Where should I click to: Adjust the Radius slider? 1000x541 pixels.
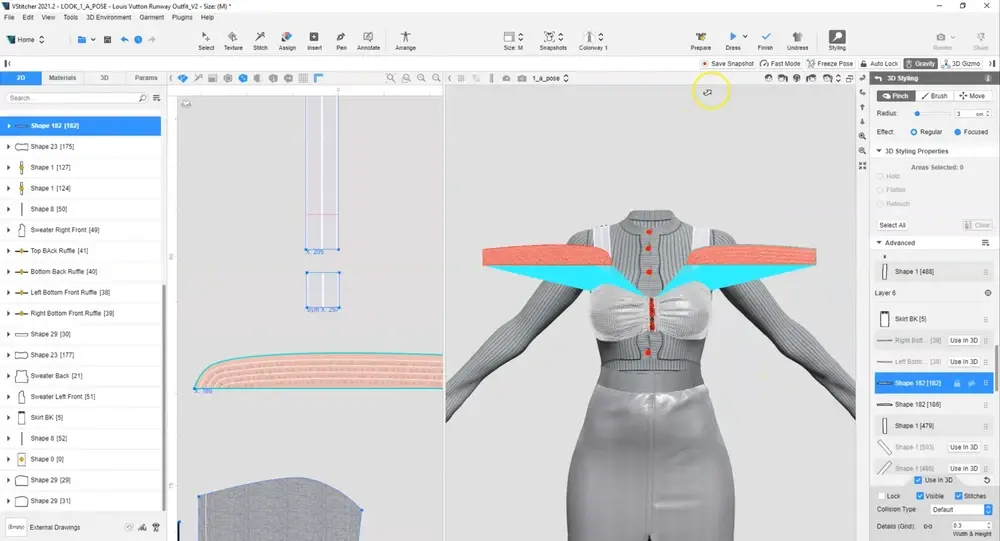click(x=918, y=114)
